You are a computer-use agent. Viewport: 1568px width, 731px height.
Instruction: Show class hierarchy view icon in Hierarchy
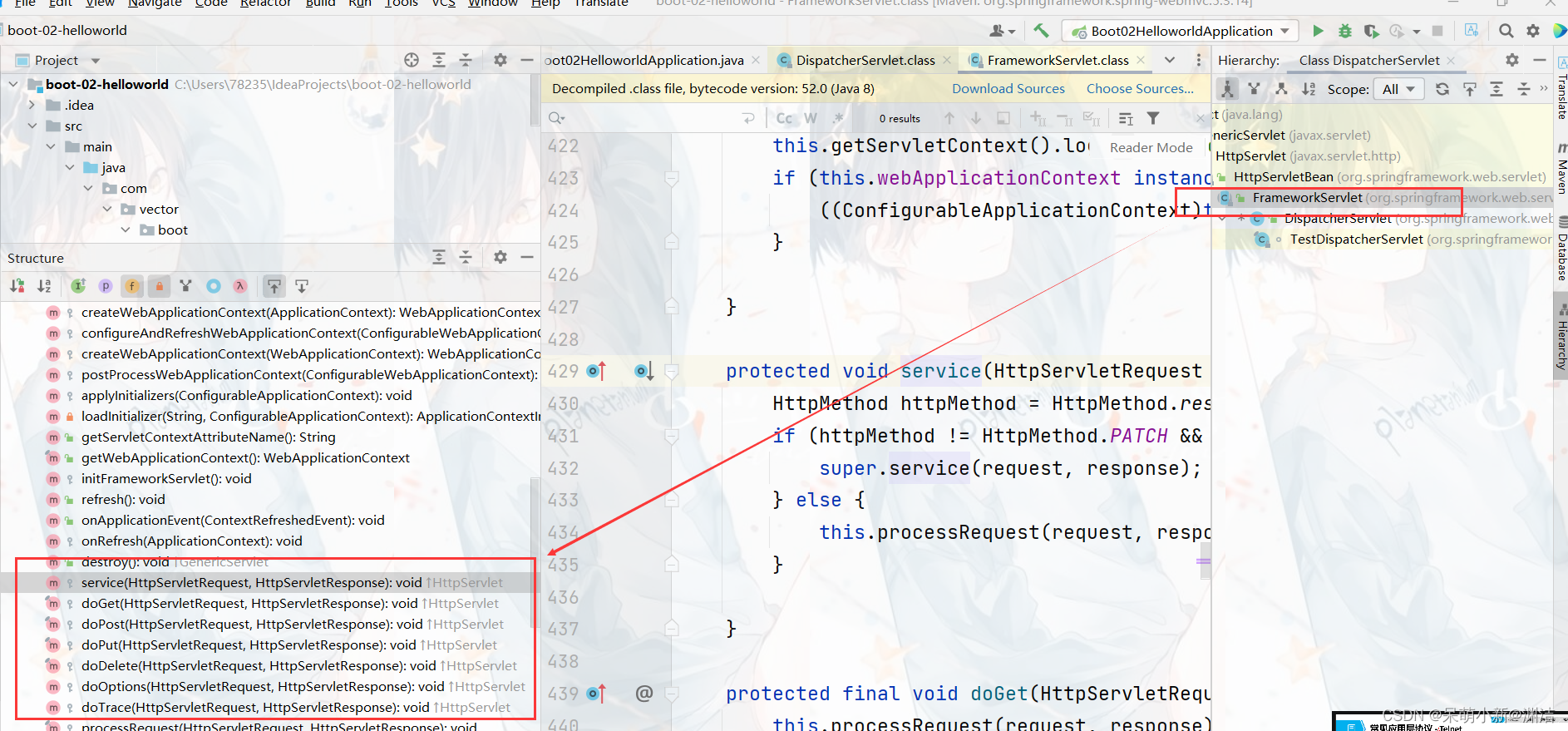tap(1228, 89)
